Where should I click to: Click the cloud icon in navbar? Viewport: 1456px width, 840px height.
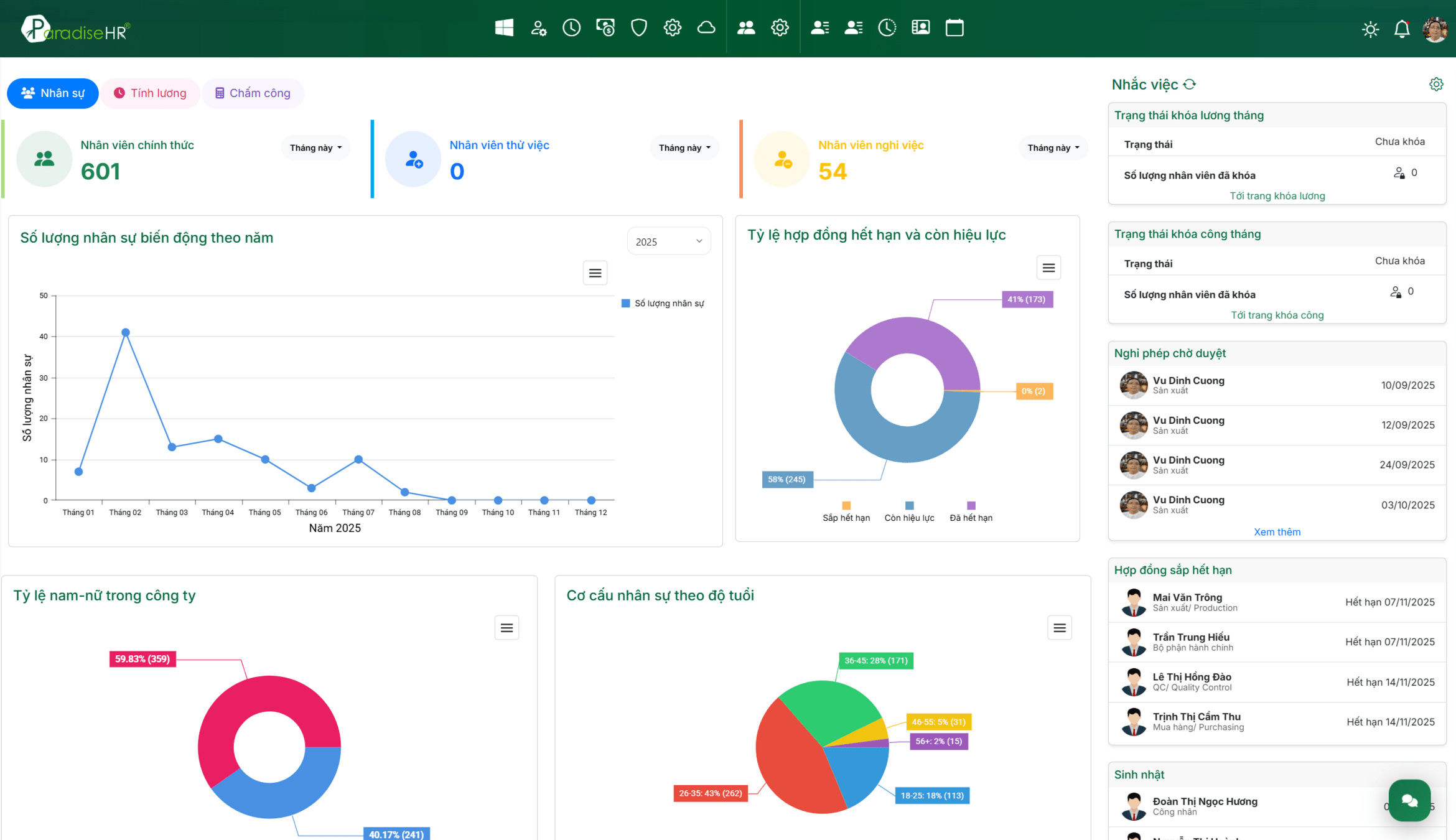tap(706, 27)
